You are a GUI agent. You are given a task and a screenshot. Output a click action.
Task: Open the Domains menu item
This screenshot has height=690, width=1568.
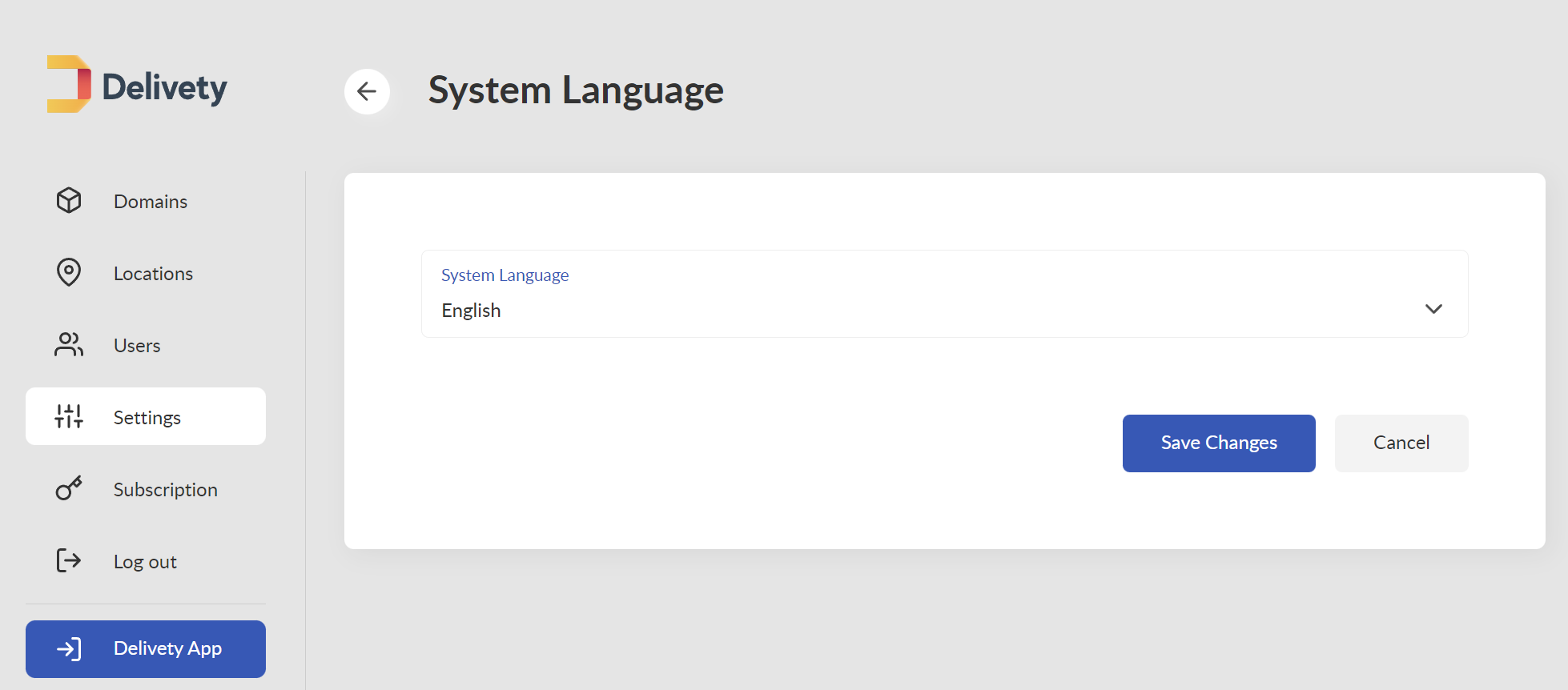[x=146, y=201]
